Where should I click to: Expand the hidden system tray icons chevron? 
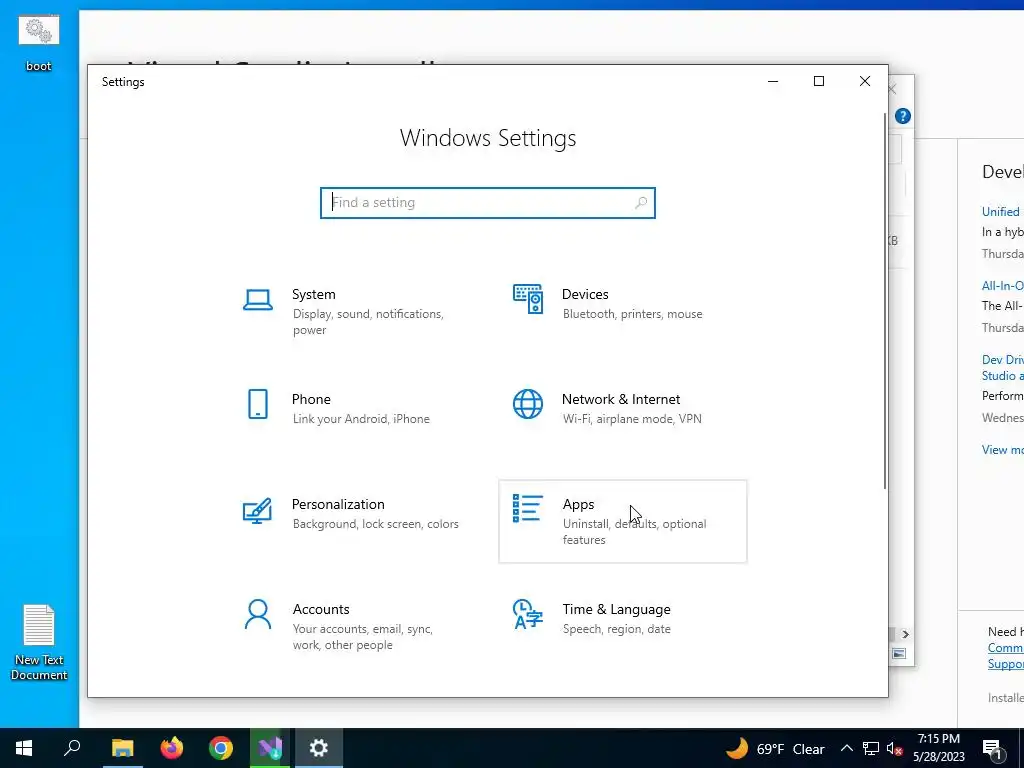point(846,748)
